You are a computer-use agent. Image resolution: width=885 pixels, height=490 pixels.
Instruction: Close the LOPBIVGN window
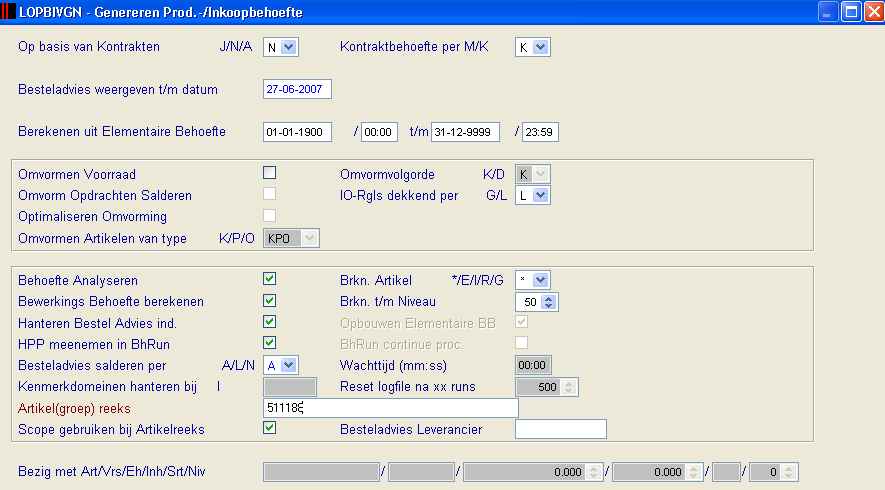click(x=874, y=12)
